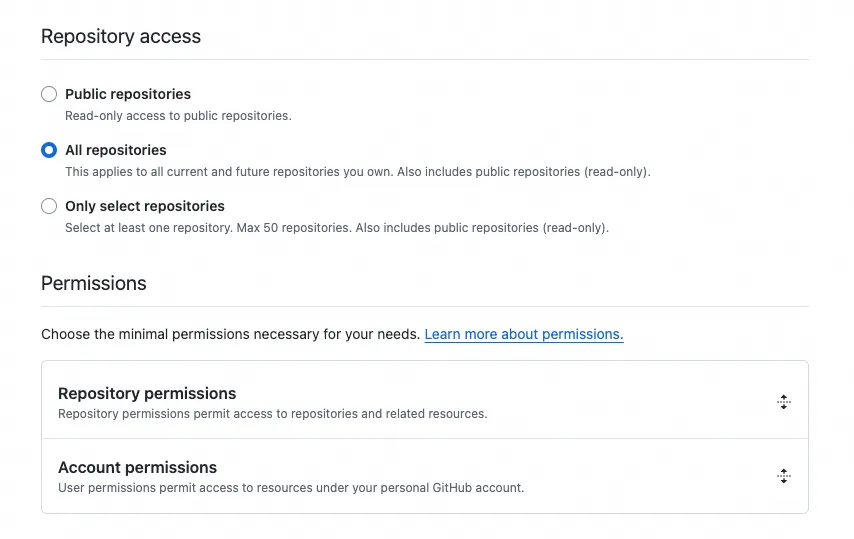Click the "All repositories" label text
854x539 pixels.
(x=116, y=150)
